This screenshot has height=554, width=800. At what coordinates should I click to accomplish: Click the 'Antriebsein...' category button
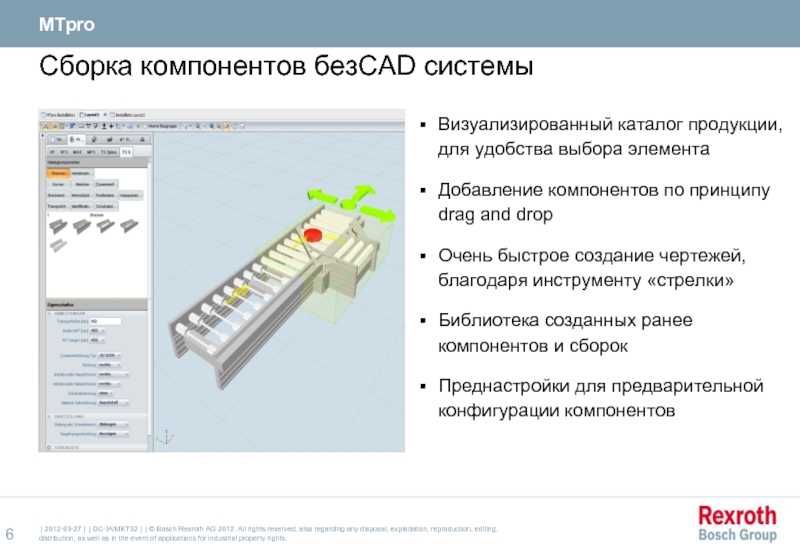(x=82, y=173)
